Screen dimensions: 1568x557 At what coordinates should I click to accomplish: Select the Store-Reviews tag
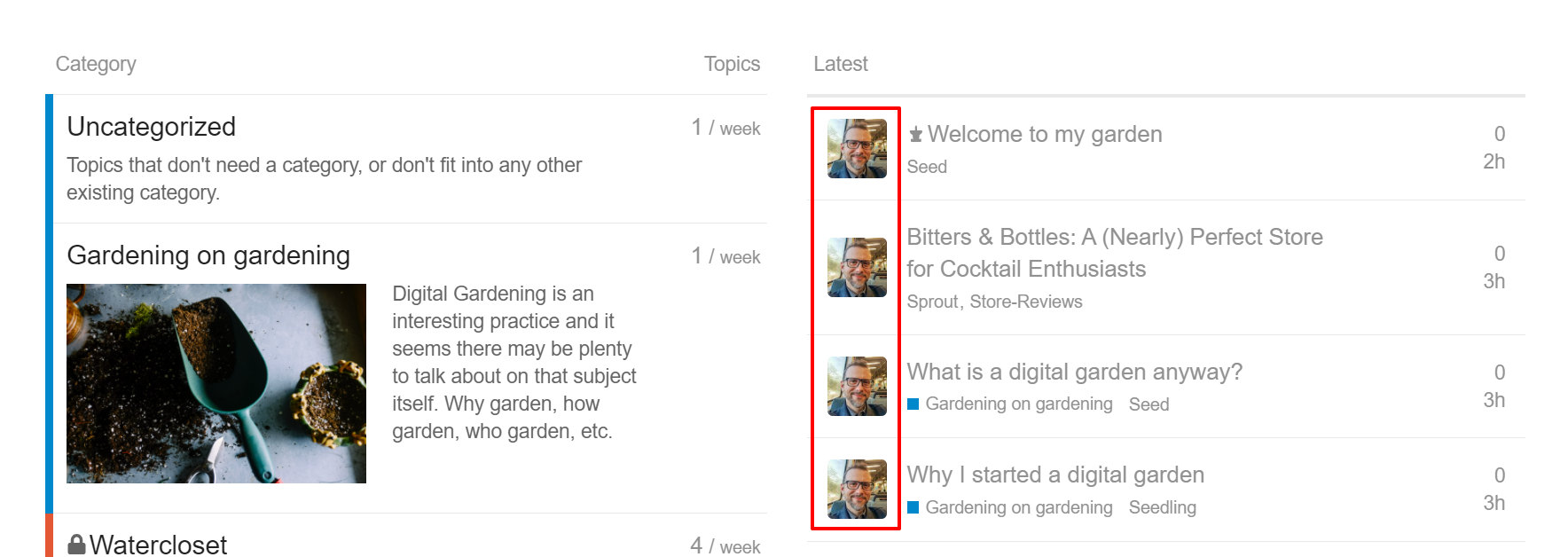tap(1025, 302)
